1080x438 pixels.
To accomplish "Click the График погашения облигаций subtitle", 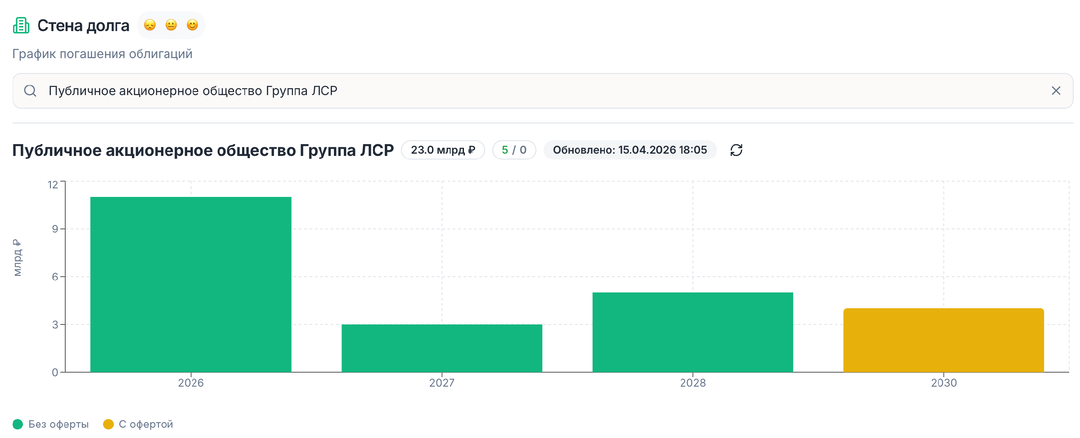I will [102, 54].
